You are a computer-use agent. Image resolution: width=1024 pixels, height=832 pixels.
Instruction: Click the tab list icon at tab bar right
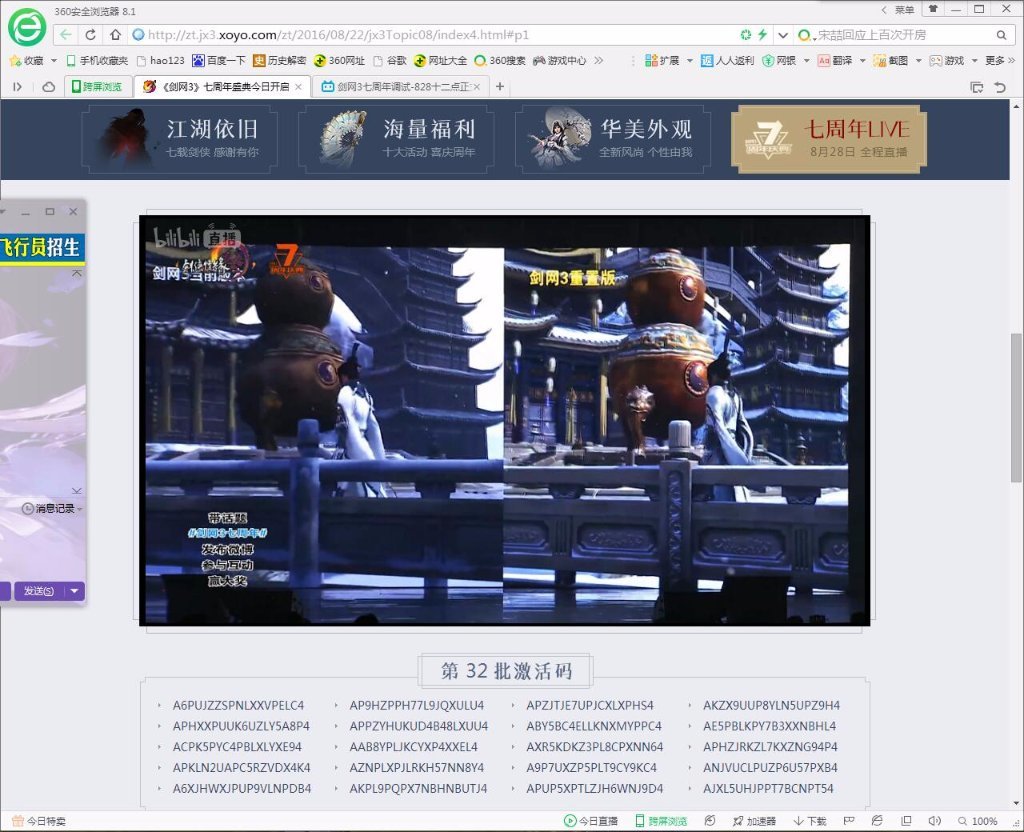(x=977, y=87)
